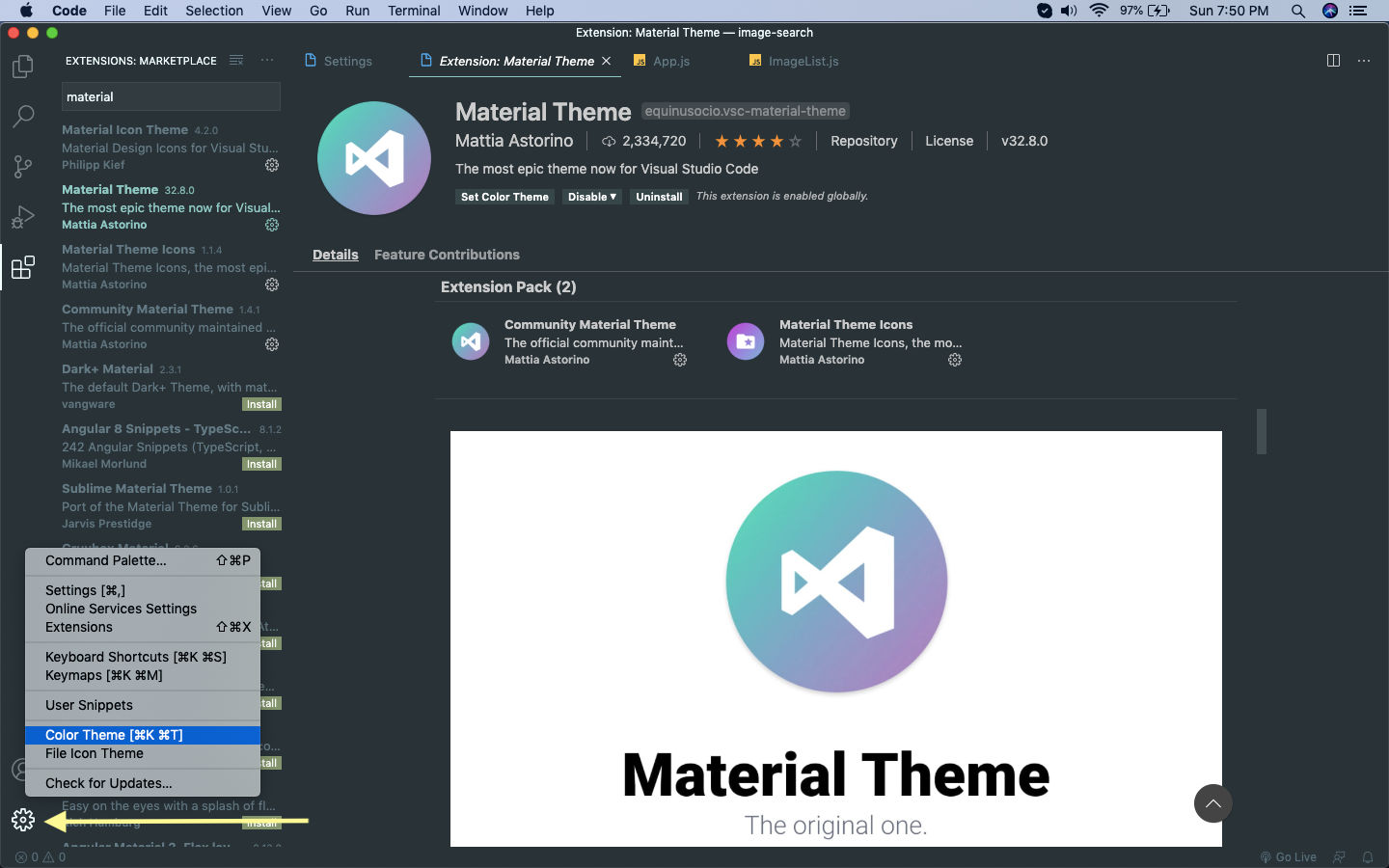Click gear icon for Material Icon Theme
1389x868 pixels.
pyautogui.click(x=272, y=165)
